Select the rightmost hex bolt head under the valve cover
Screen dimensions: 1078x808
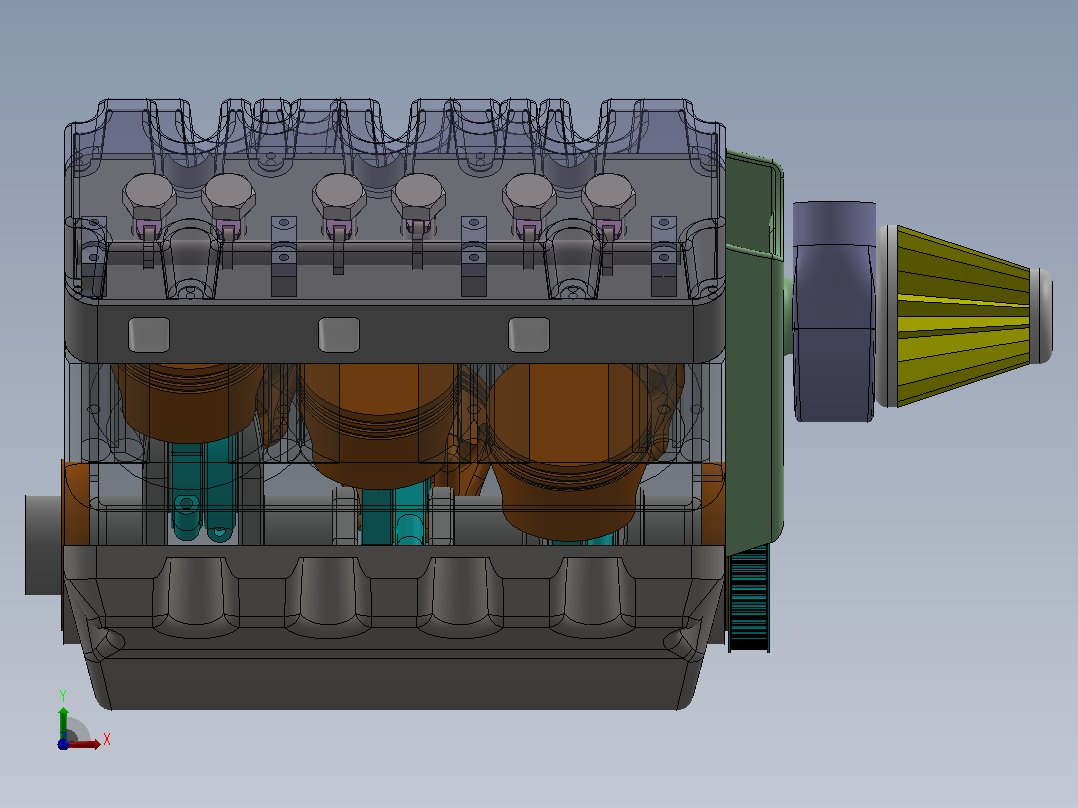point(608,196)
